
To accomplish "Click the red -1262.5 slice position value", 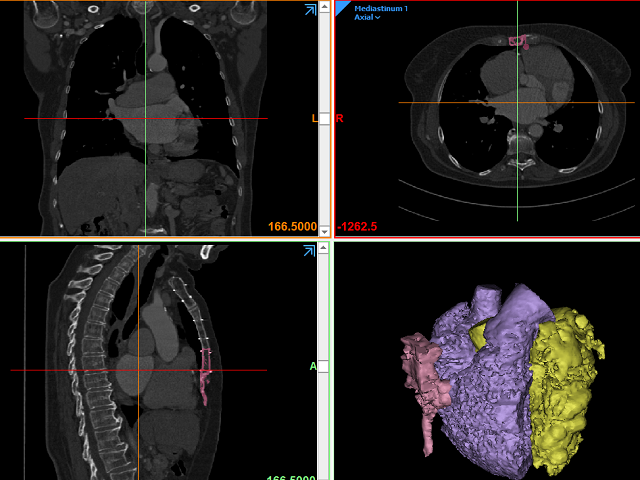I will 357,227.
